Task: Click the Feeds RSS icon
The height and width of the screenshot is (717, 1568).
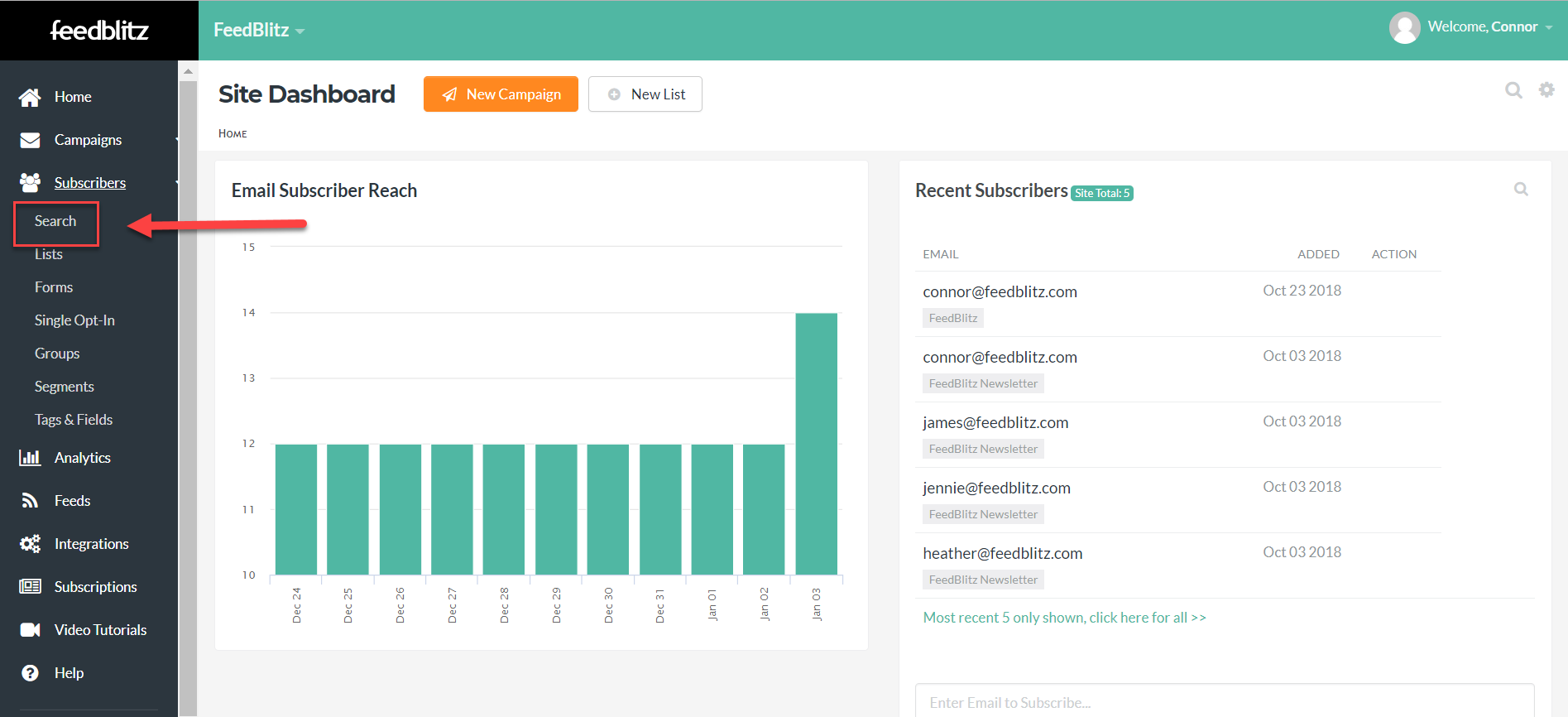Action: click(x=30, y=500)
